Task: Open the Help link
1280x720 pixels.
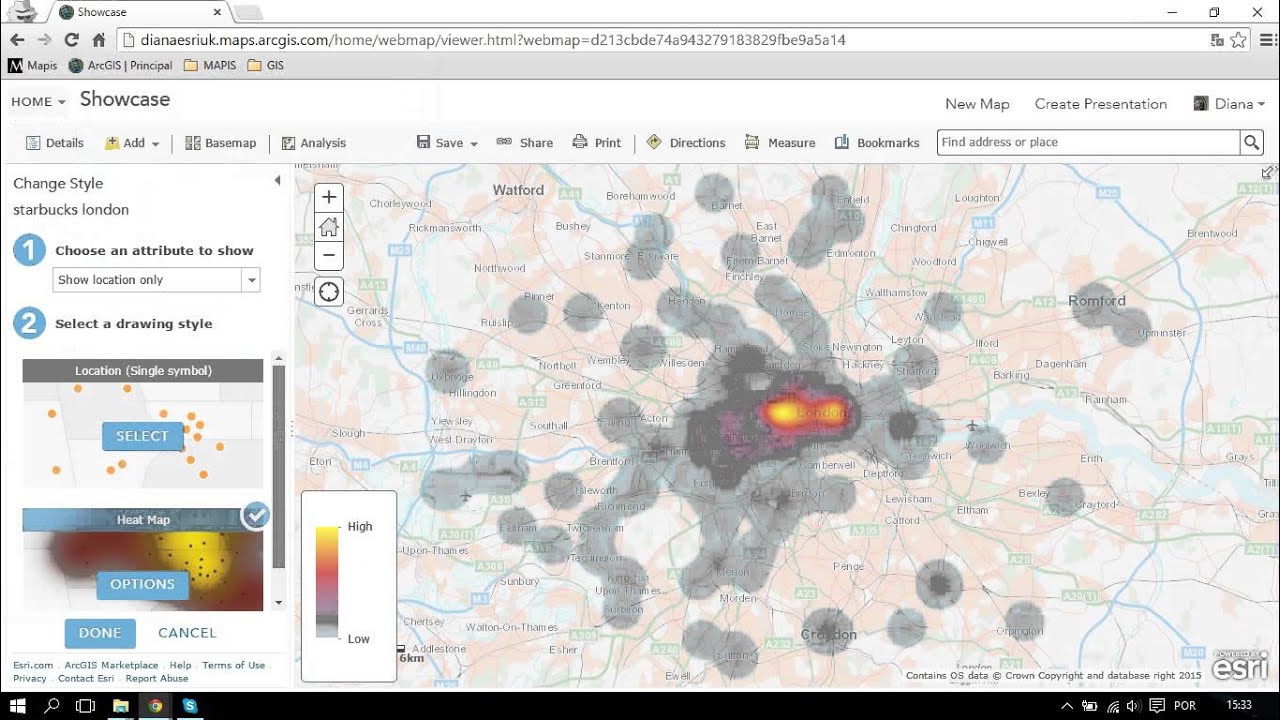Action: (180, 665)
